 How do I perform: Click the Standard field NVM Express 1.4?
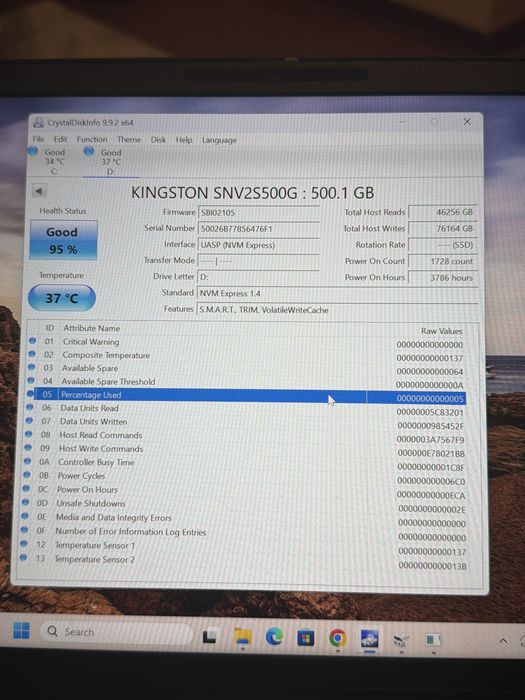(337, 293)
